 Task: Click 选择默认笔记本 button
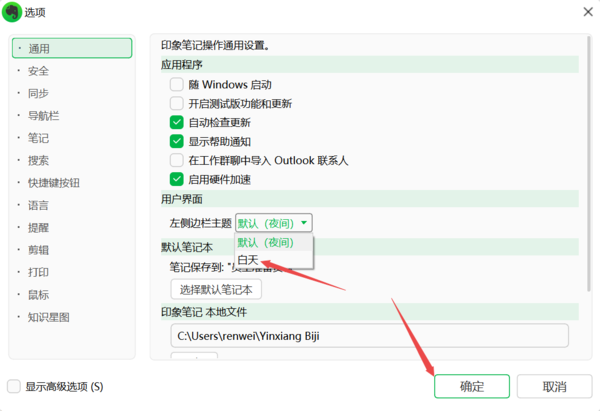pos(216,290)
